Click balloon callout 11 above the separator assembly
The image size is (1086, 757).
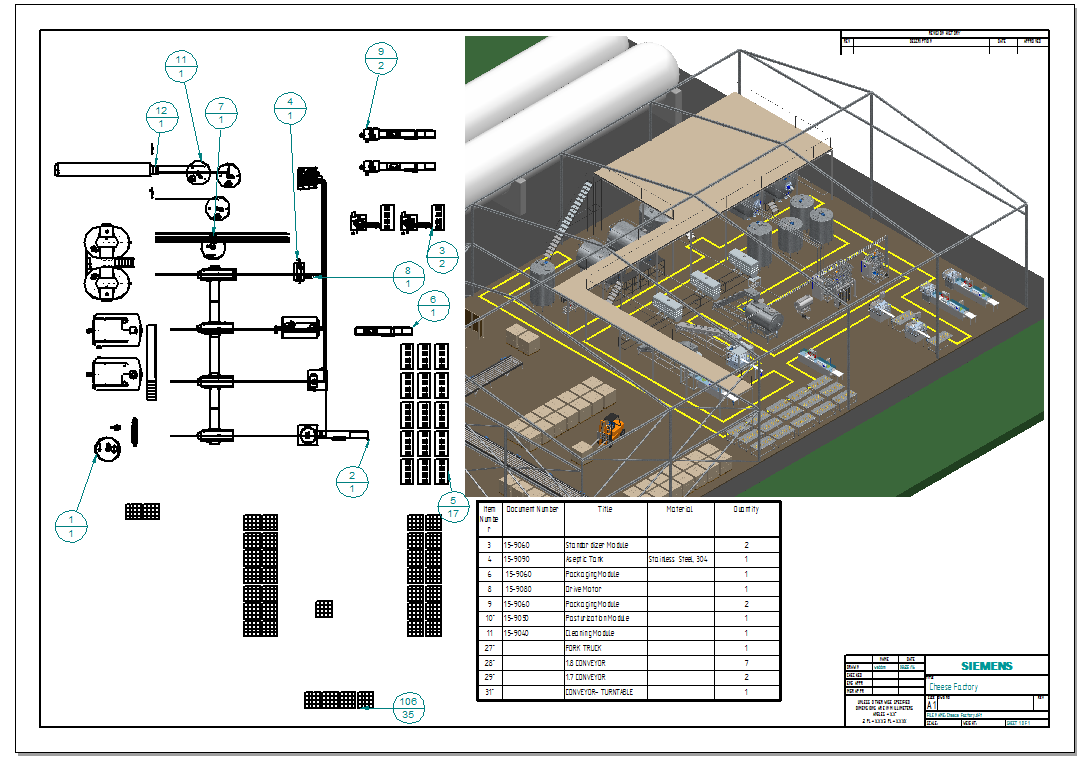tap(180, 67)
